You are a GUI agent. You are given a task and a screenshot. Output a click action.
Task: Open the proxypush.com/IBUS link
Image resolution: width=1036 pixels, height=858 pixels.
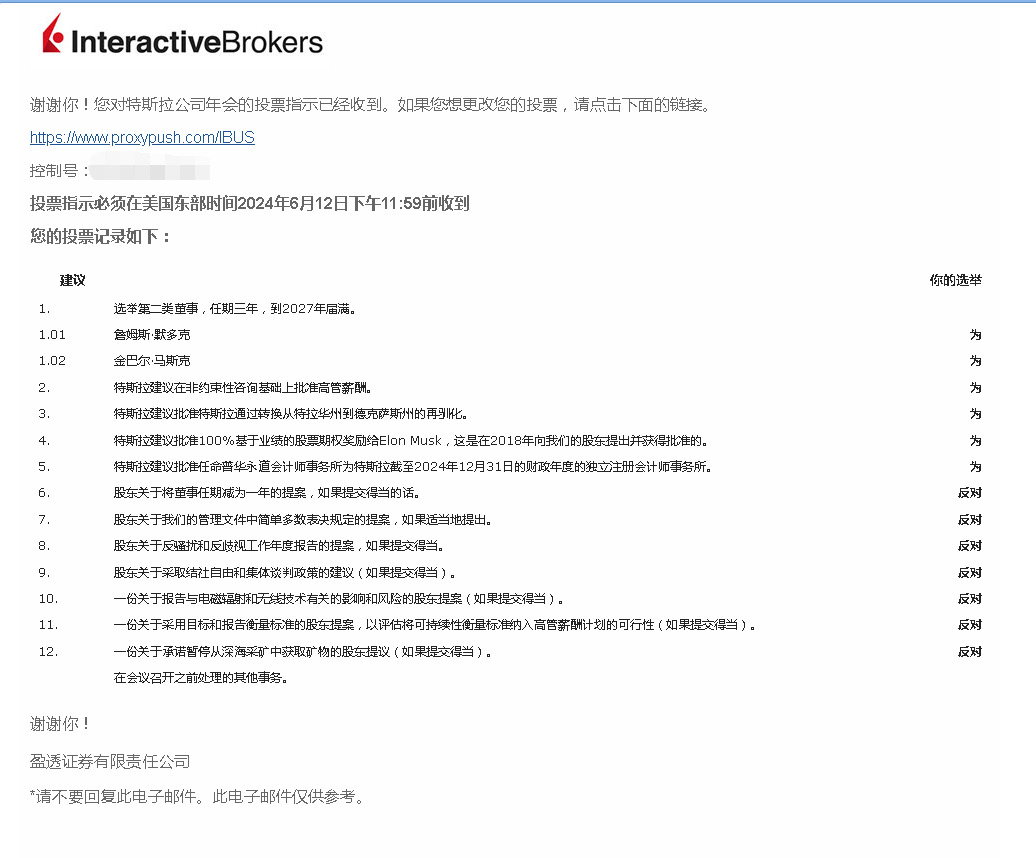pyautogui.click(x=142, y=137)
